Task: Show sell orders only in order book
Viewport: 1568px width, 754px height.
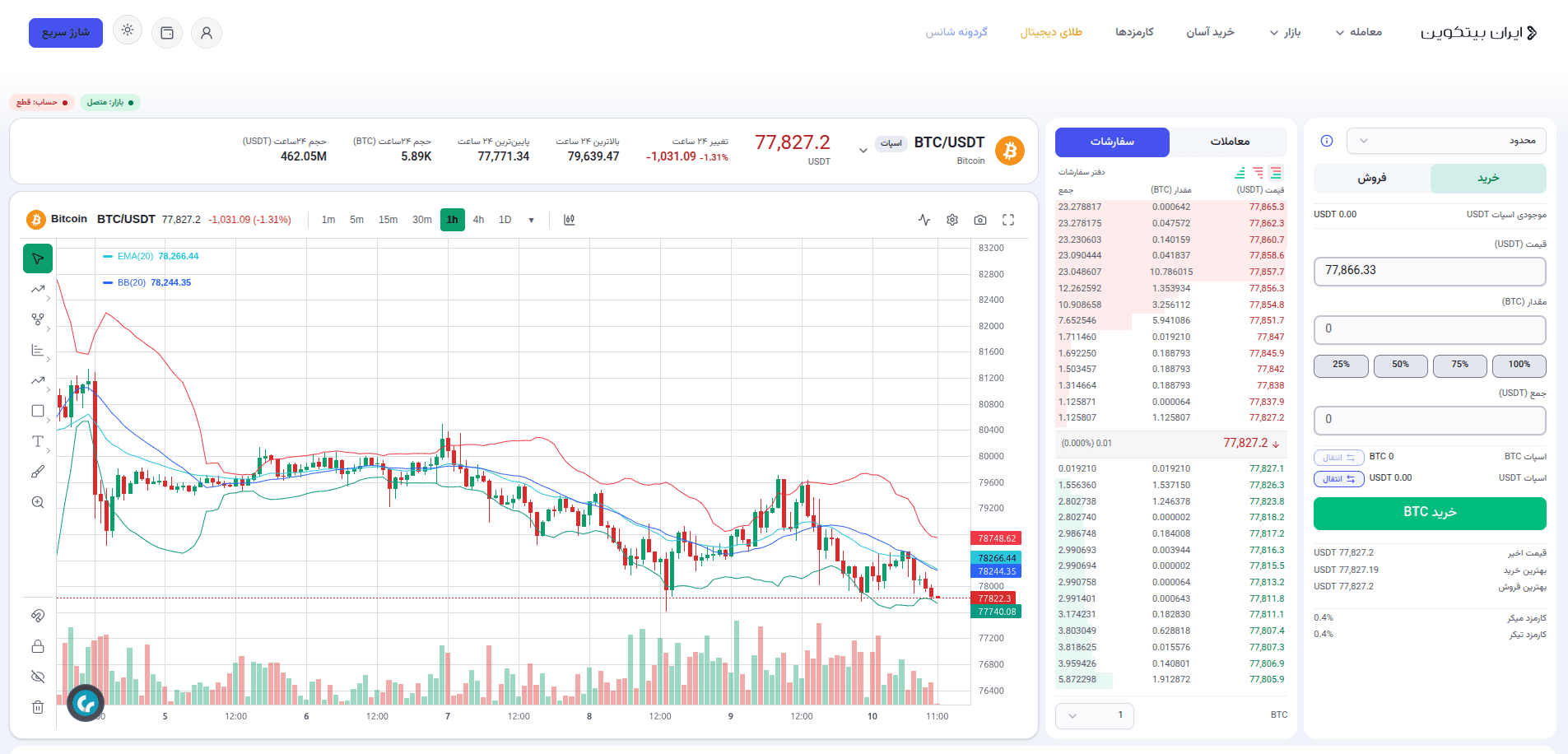Action: point(1258,173)
